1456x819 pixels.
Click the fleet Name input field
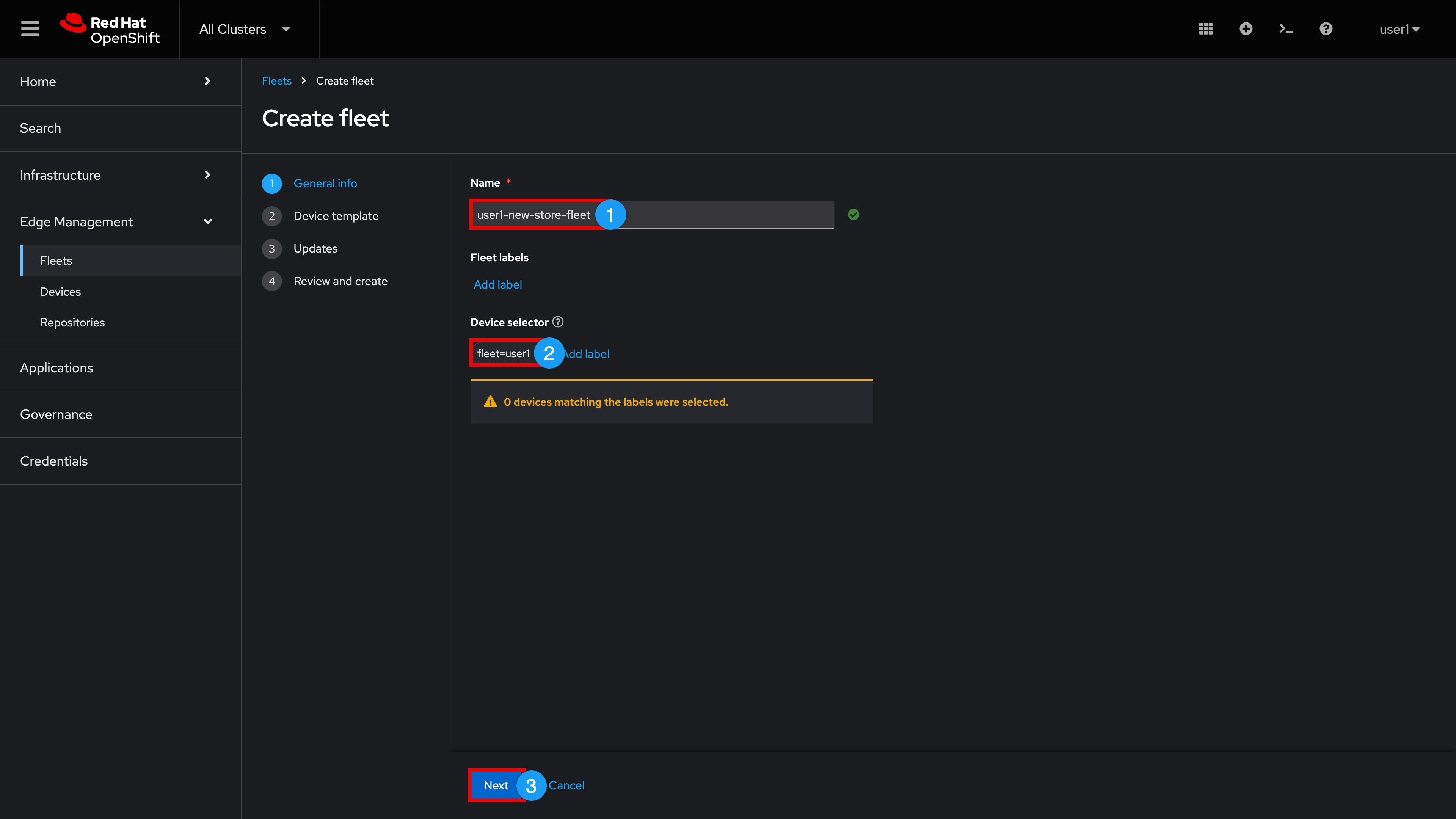tap(652, 215)
